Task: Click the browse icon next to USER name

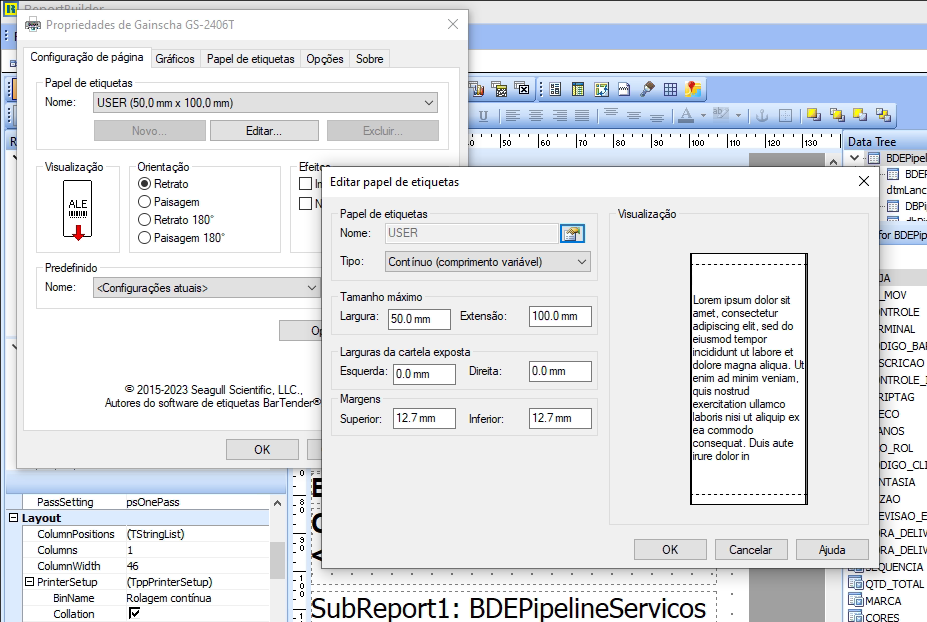Action: pos(572,234)
